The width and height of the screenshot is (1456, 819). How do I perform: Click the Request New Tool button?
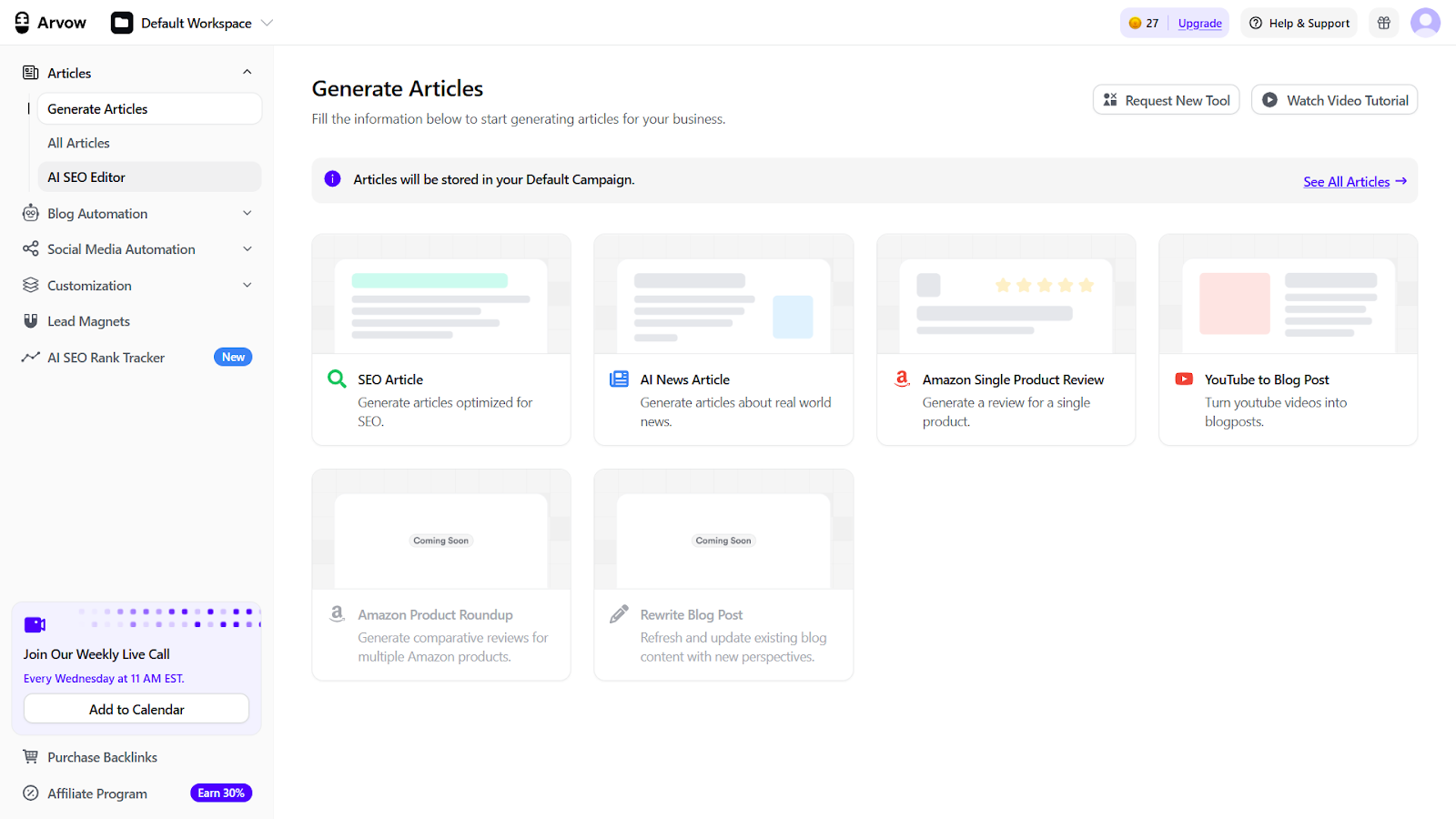click(1166, 99)
